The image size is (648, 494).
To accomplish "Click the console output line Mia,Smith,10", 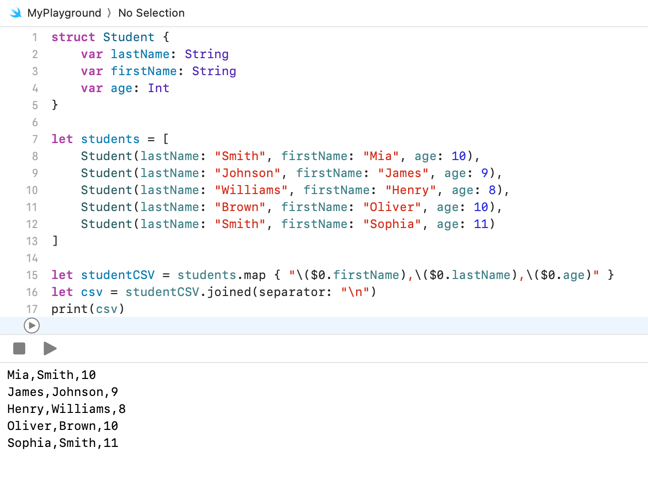I will pos(51,375).
